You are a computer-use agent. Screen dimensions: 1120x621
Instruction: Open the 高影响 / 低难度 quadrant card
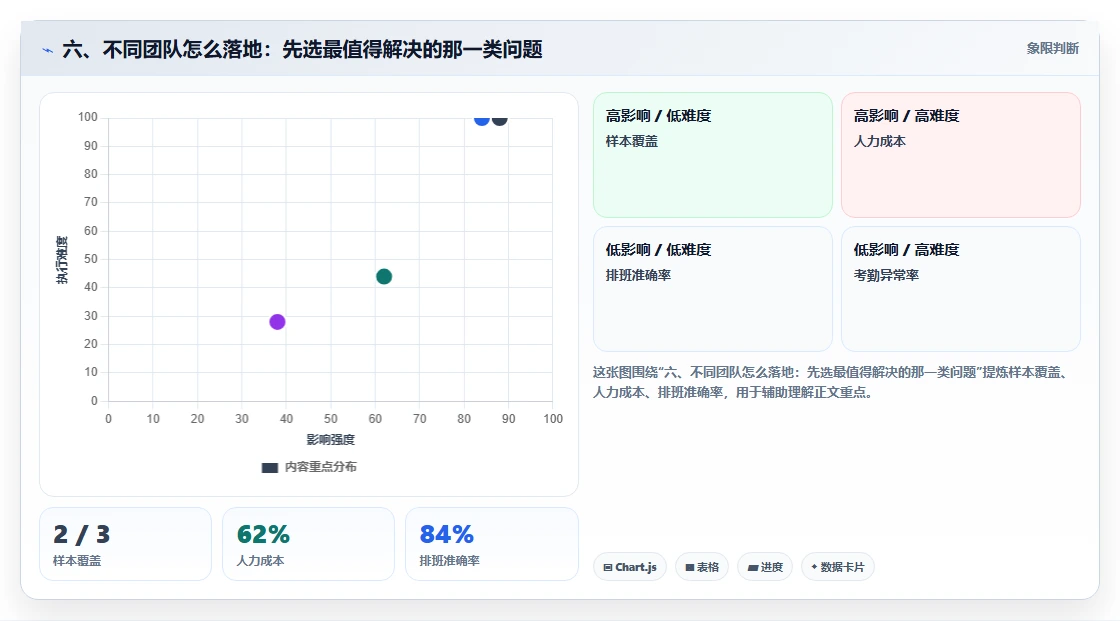[713, 154]
